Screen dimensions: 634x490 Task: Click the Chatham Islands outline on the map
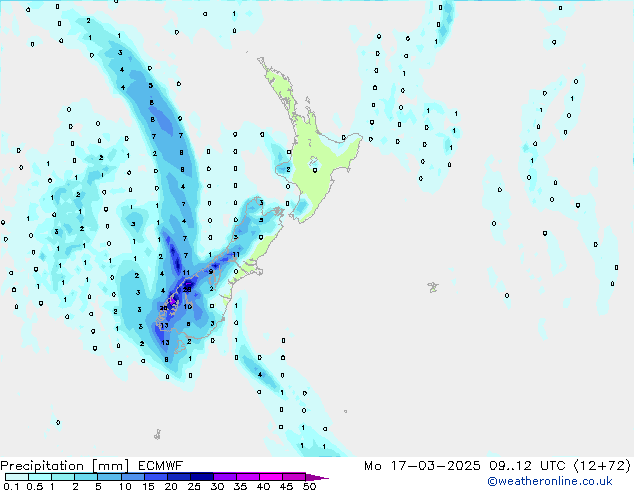(x=433, y=287)
